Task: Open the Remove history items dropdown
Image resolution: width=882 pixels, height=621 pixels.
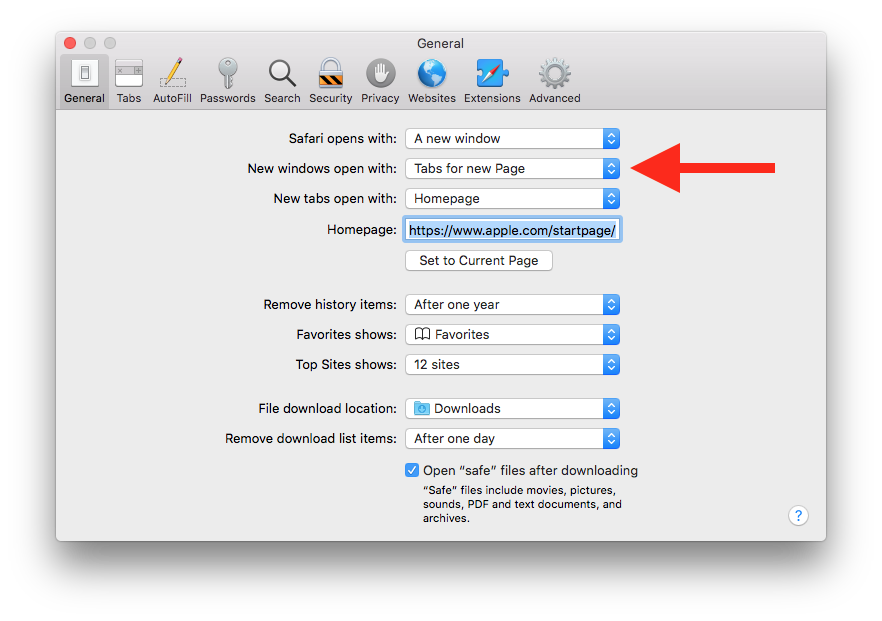Action: 512,304
